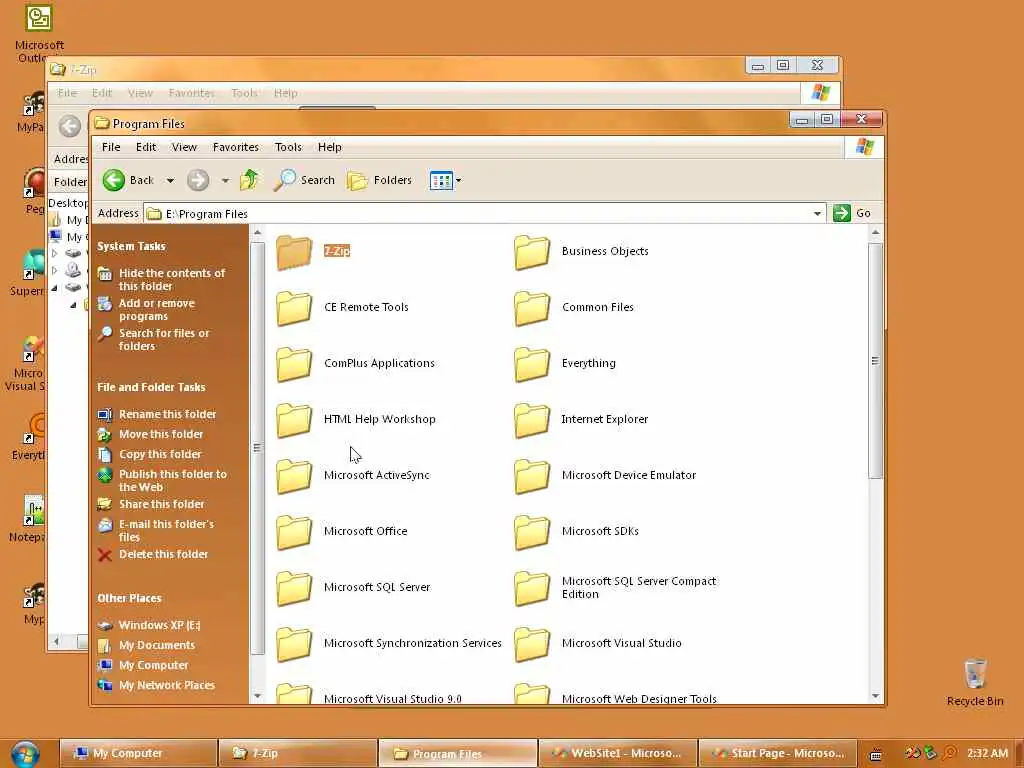Go up one folder level
This screenshot has width=1024, height=768.
point(249,180)
